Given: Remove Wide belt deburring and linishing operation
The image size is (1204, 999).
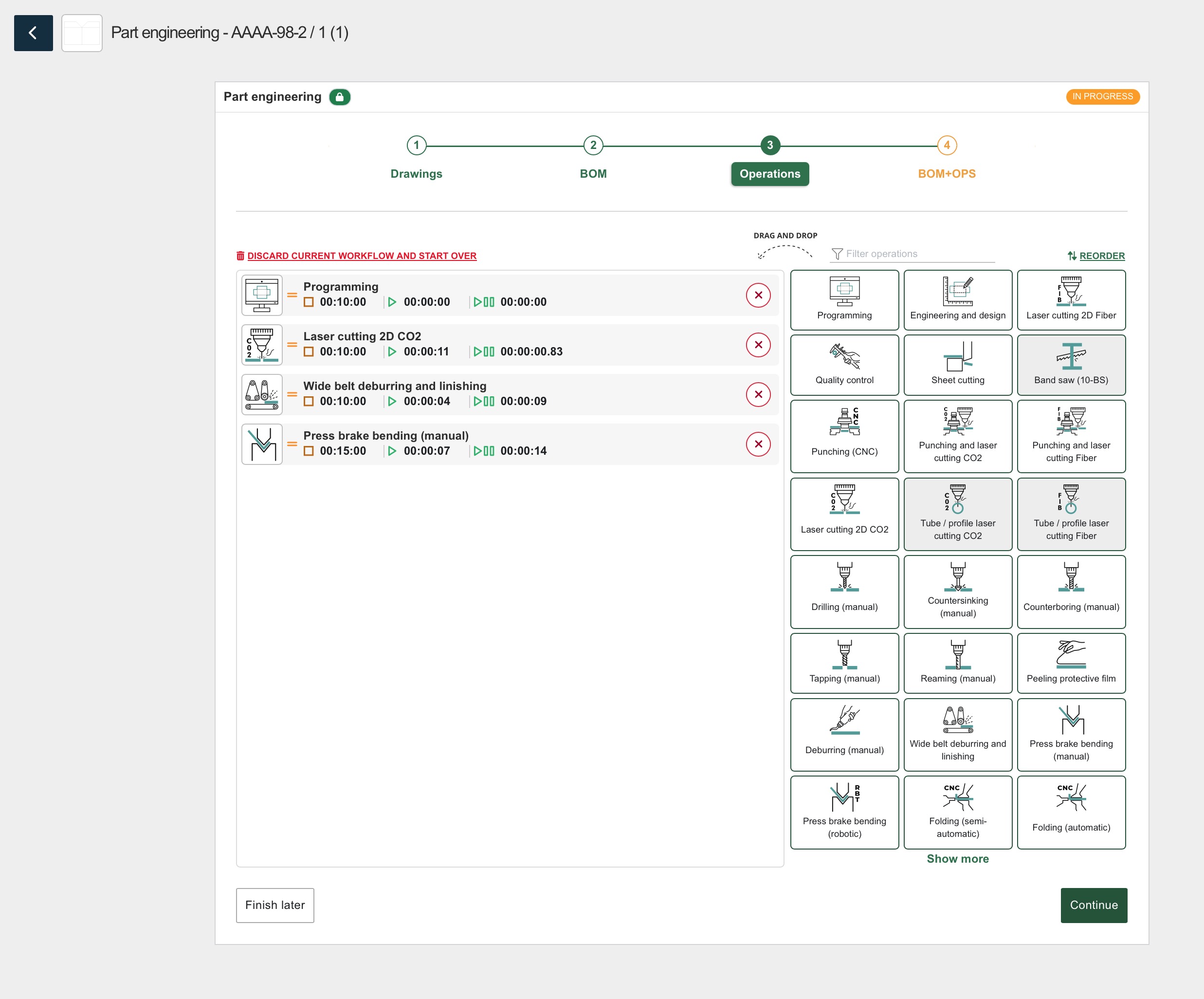Looking at the screenshot, I should pos(758,394).
